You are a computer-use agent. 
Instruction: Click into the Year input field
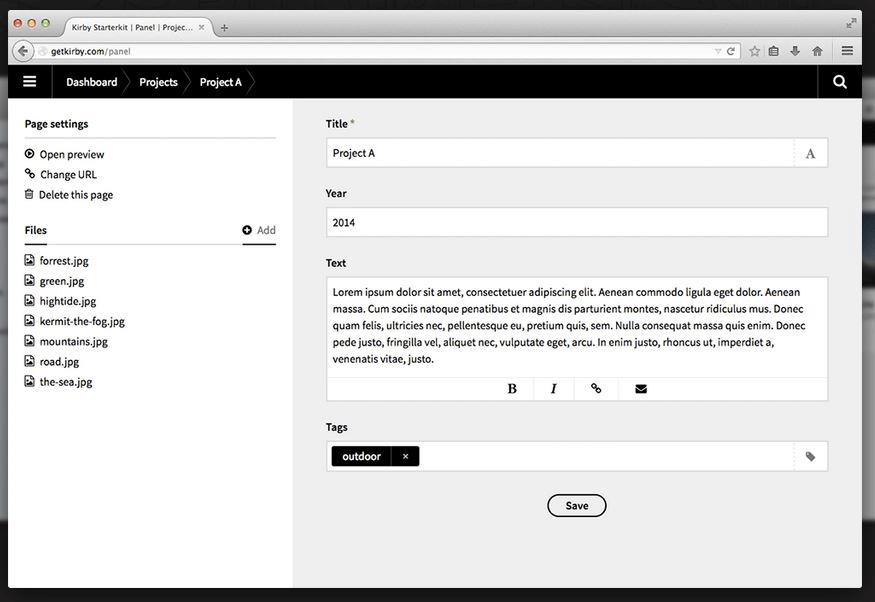pyautogui.click(x=576, y=222)
